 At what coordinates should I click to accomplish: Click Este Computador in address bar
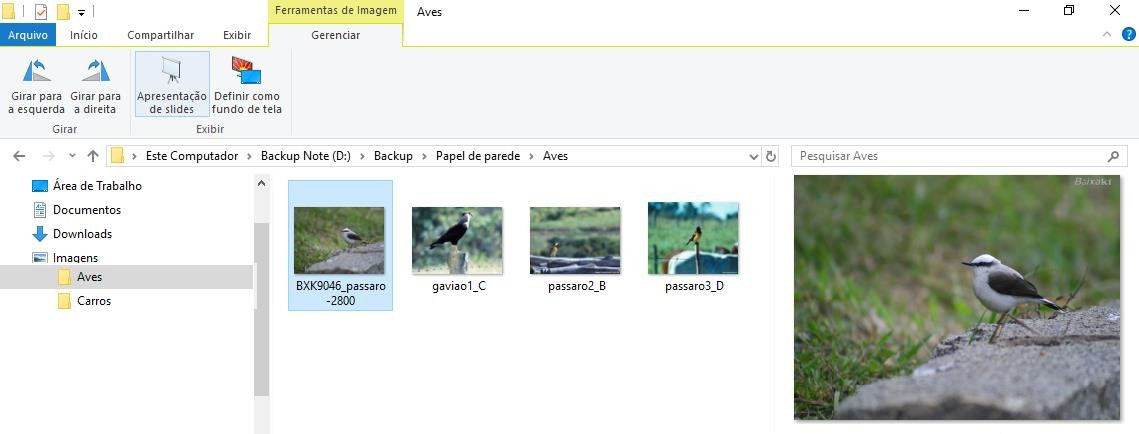pos(192,156)
